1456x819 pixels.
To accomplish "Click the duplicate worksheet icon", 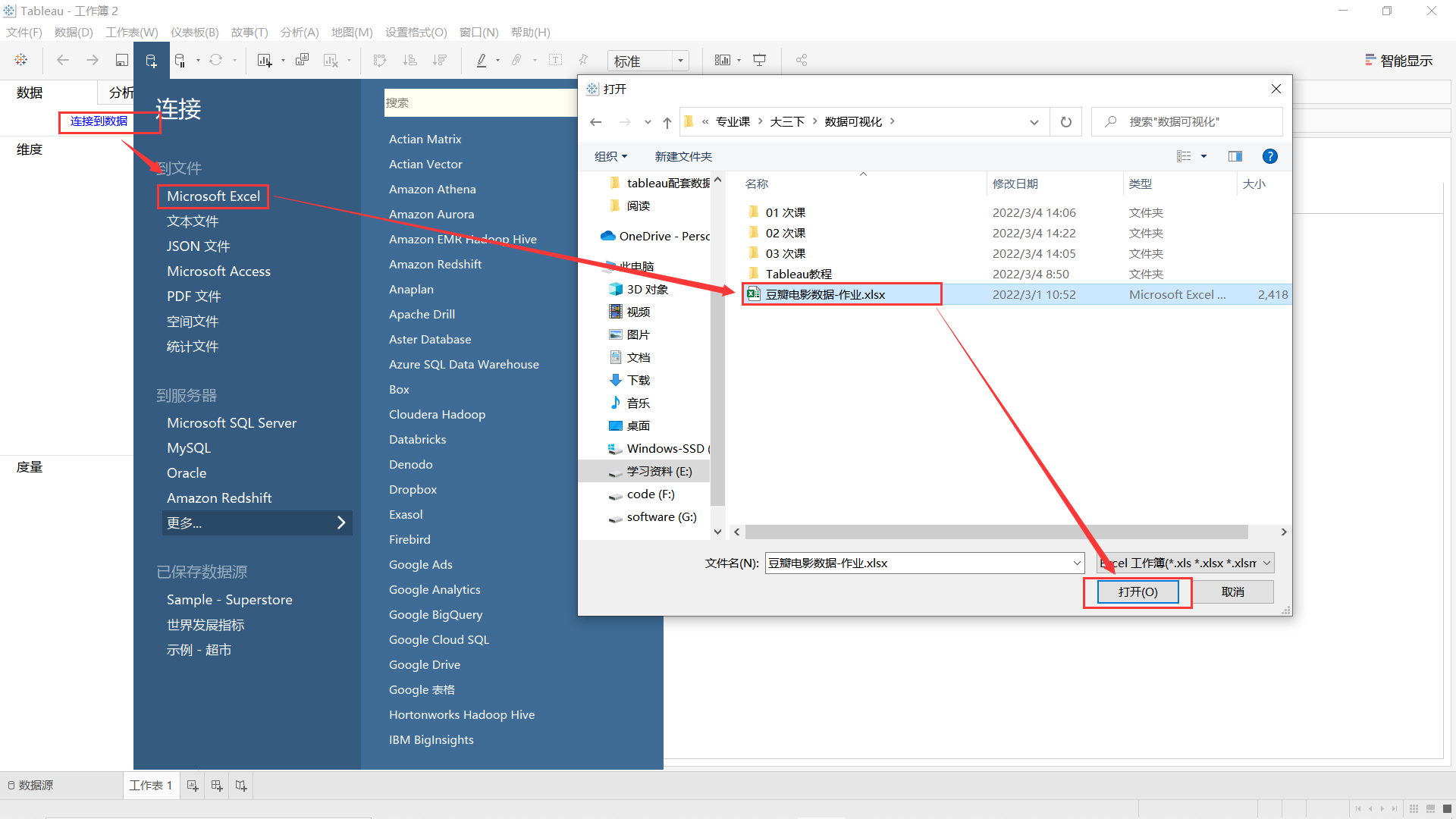I will [302, 60].
